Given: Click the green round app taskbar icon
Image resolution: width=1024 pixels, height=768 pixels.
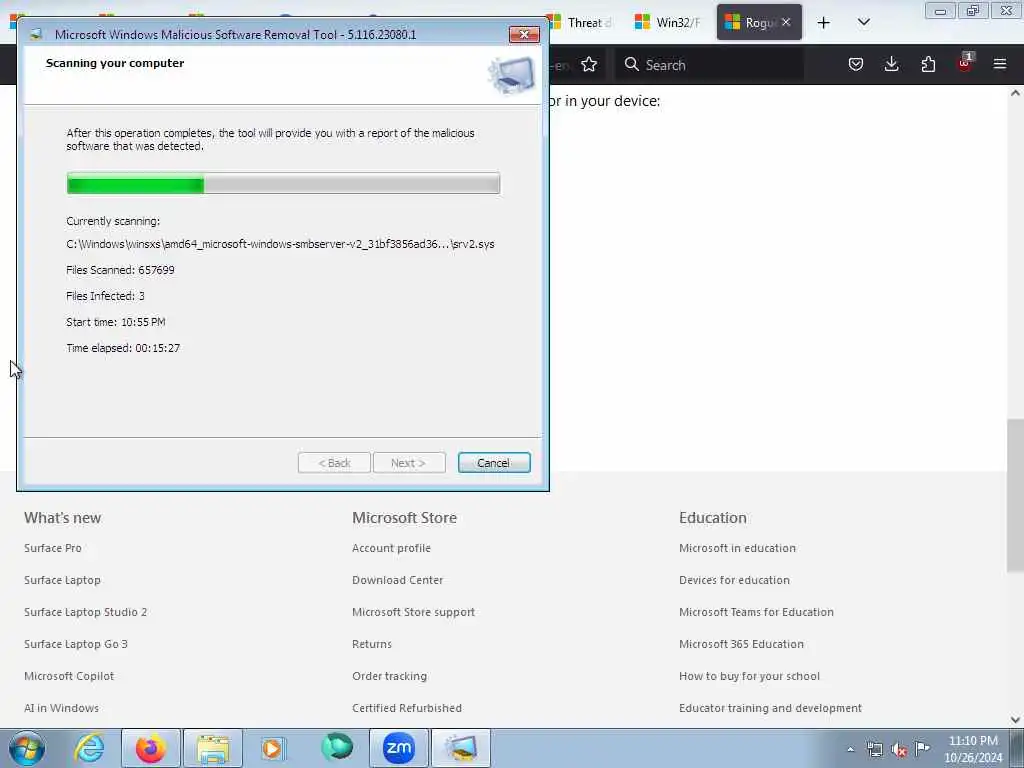Looking at the screenshot, I should click(337, 747).
